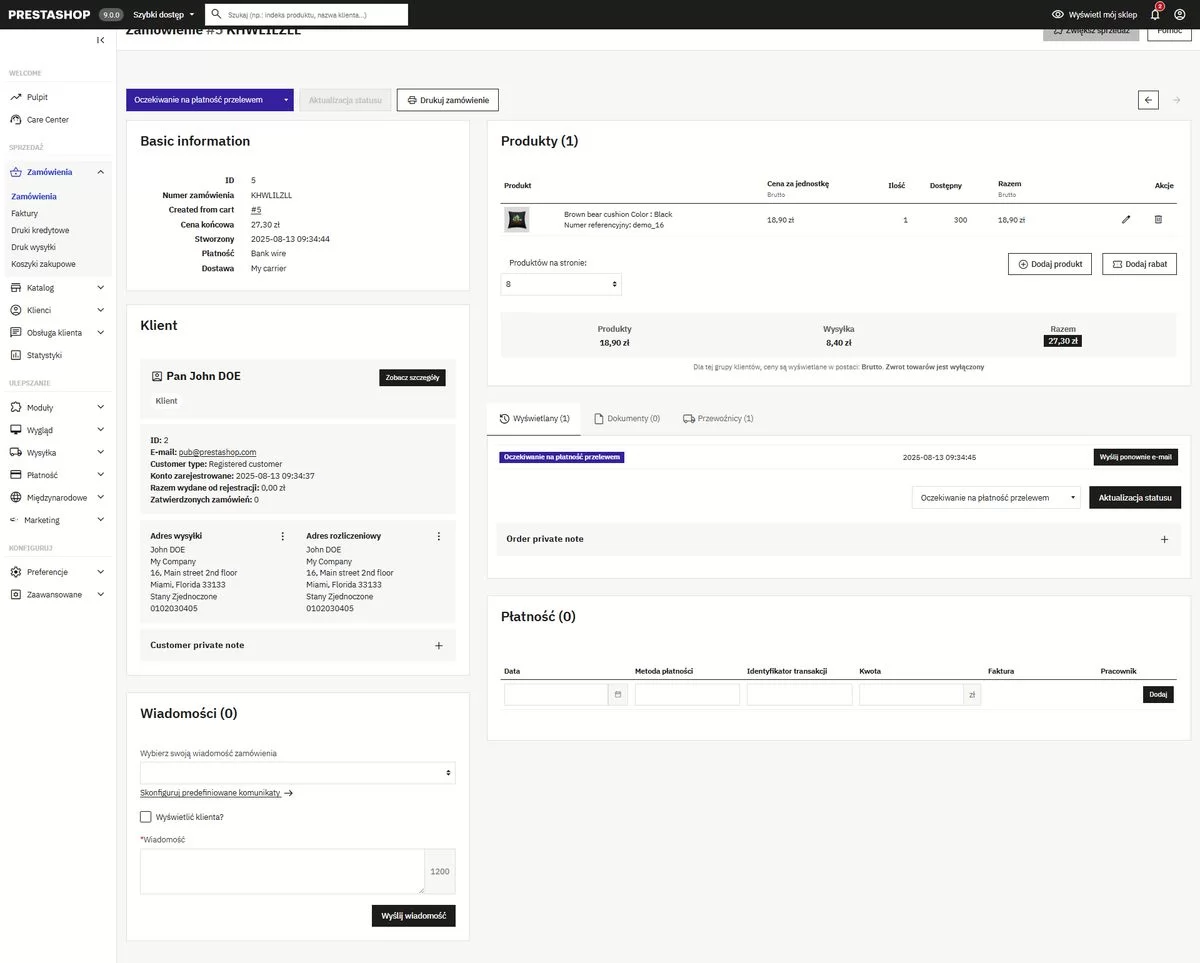
Task: Collapse the sidebar menu with arrow icon
Action: [100, 40]
